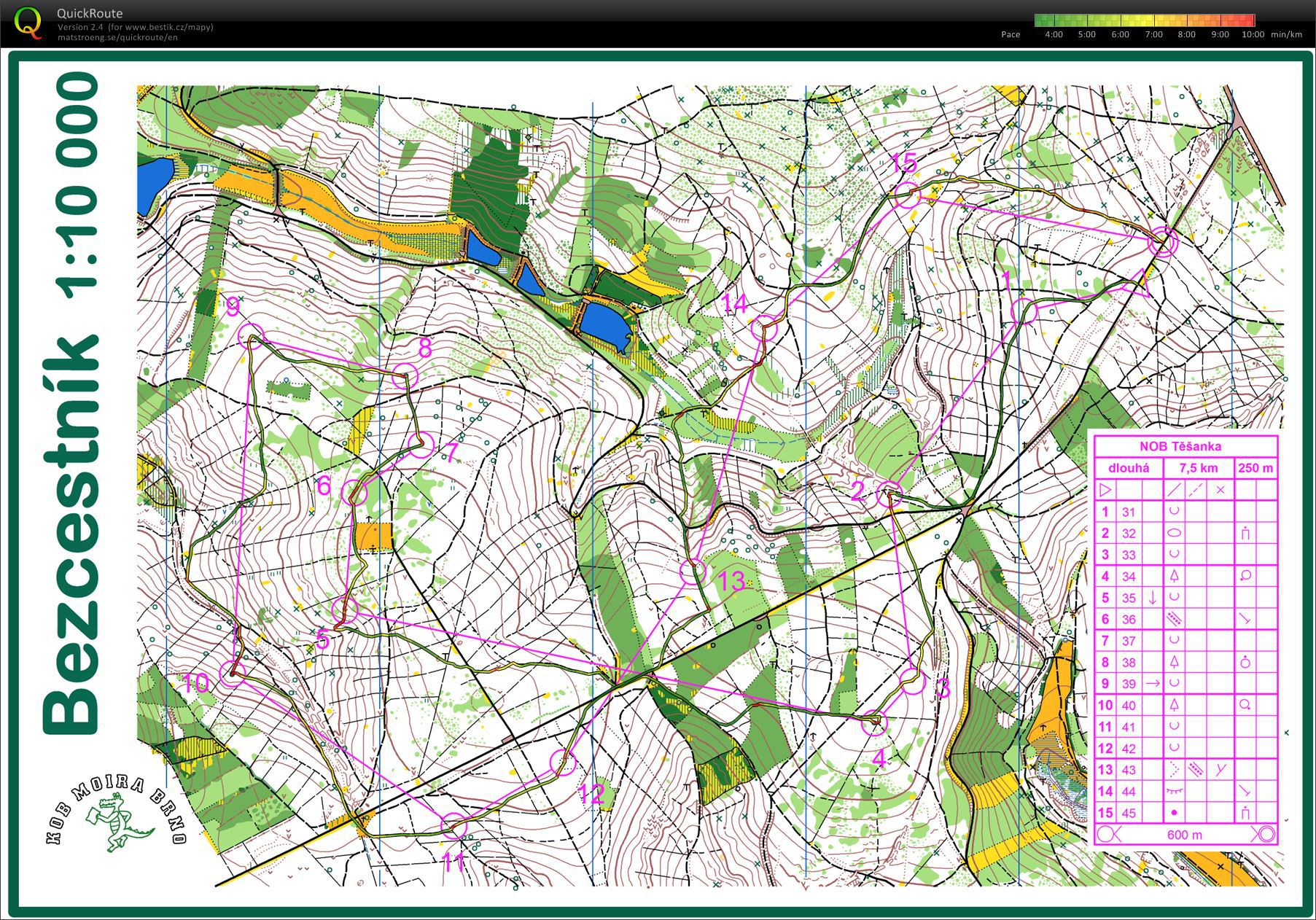
Task: Click the magenta start triangle on the map
Action: point(1136,284)
